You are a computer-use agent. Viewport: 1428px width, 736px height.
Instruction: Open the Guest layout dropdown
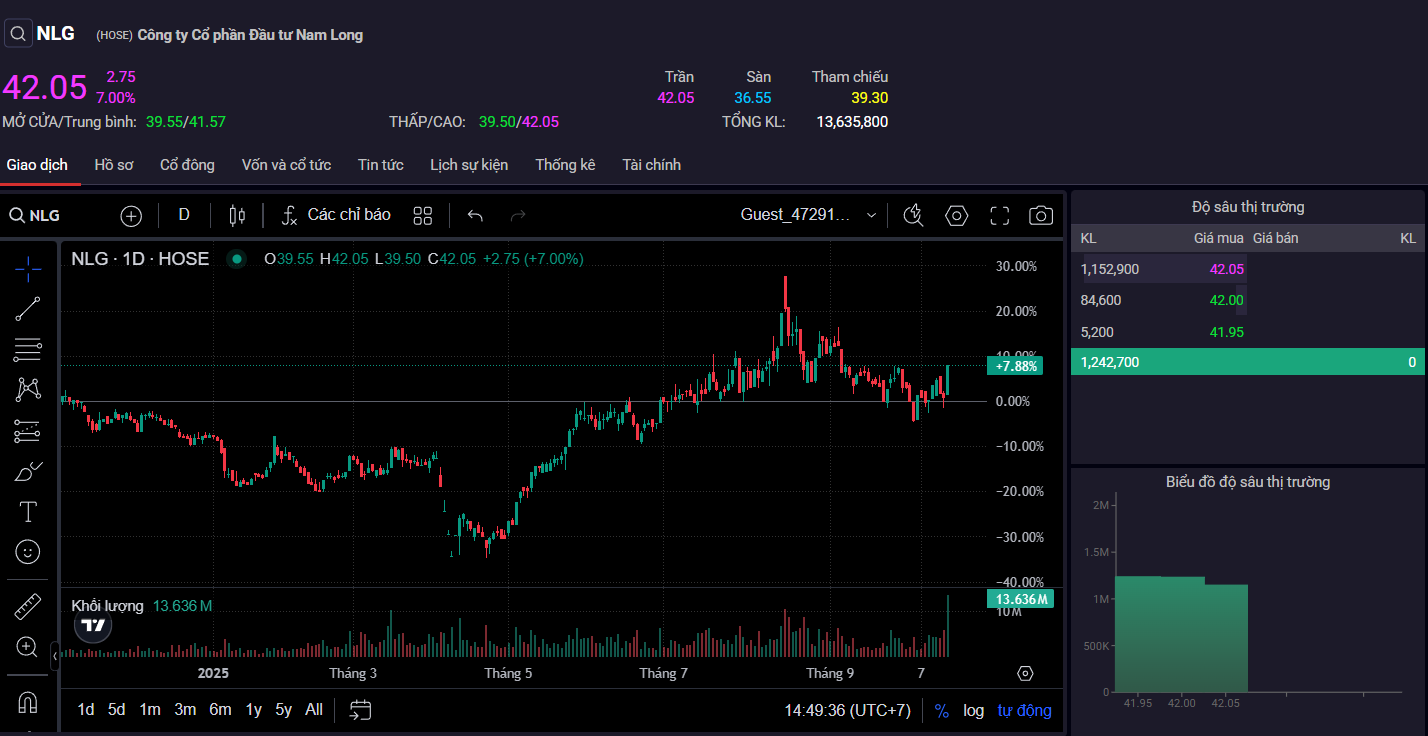click(x=809, y=215)
